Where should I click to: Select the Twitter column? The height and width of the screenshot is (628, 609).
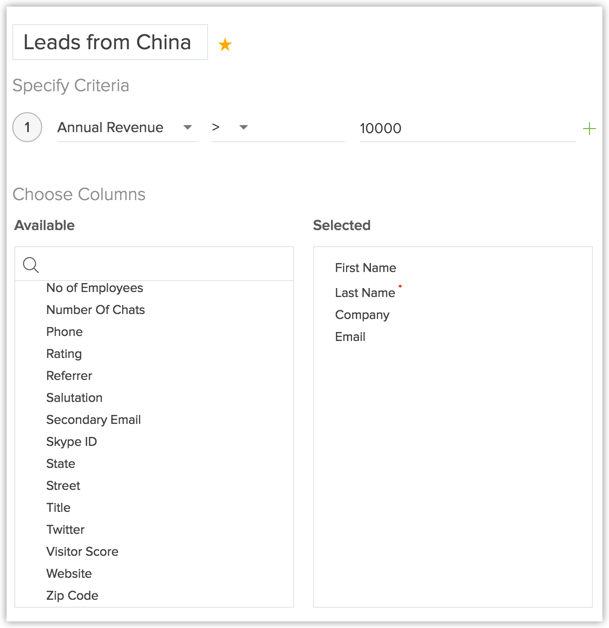point(65,530)
